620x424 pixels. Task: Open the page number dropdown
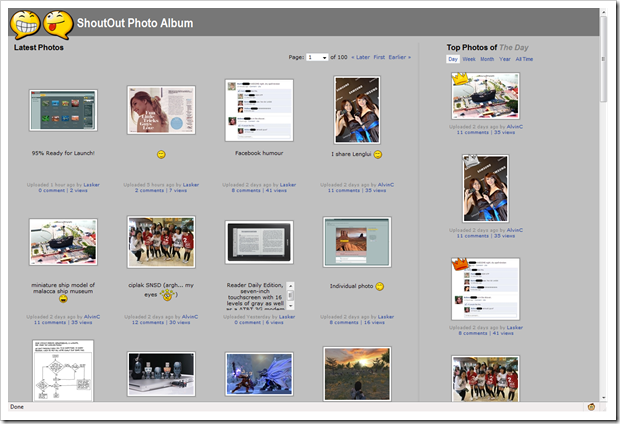click(x=317, y=57)
